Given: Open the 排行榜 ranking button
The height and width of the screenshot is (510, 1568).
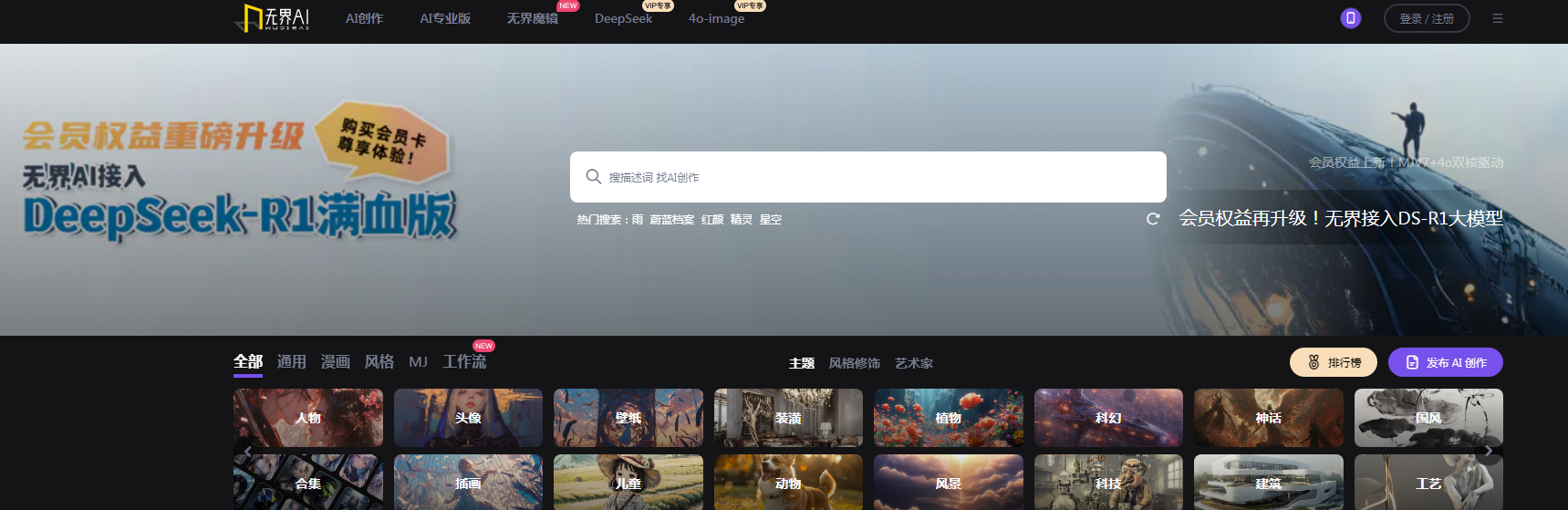Looking at the screenshot, I should tap(1333, 362).
